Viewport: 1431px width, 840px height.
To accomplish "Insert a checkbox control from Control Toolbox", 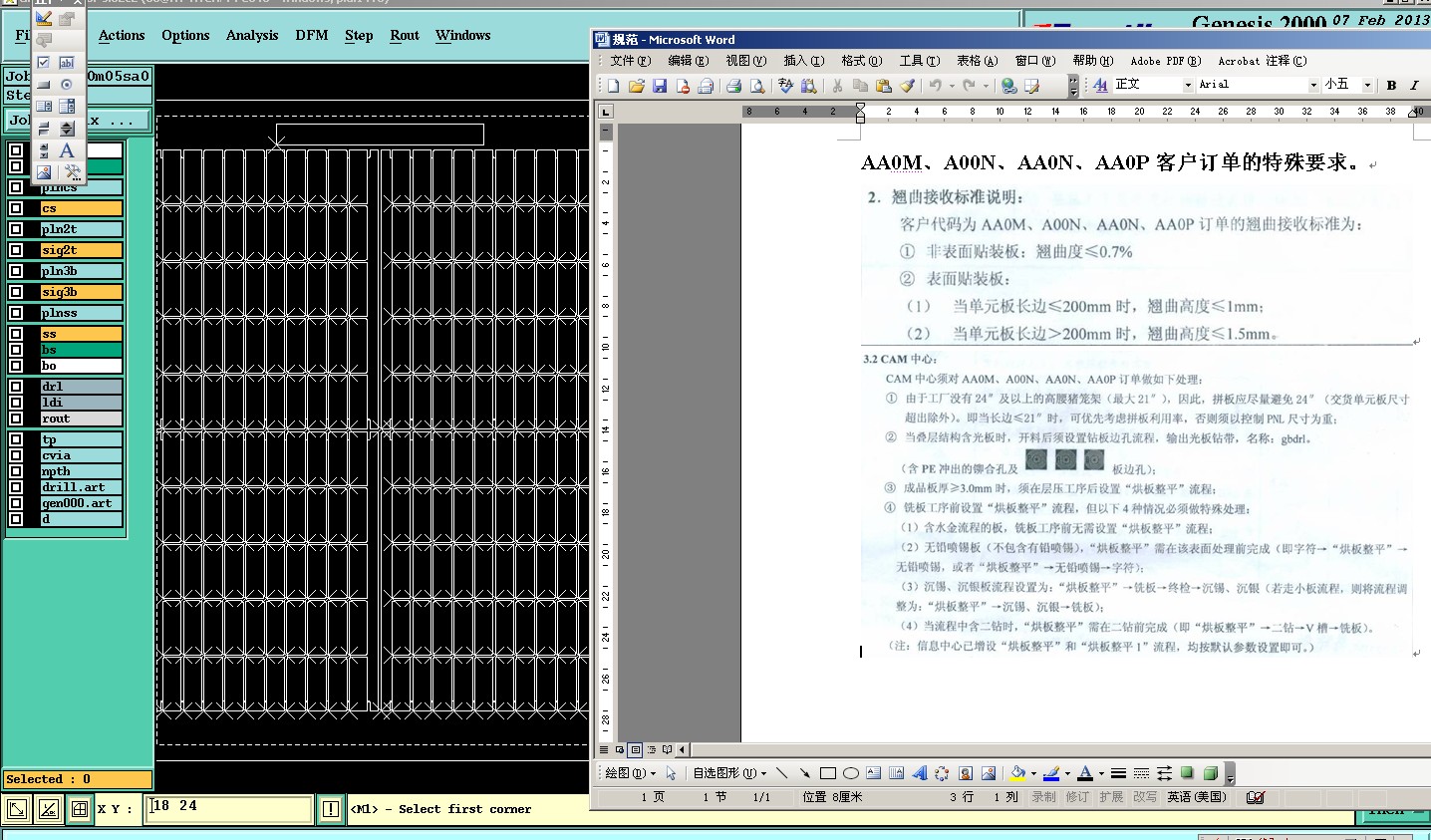I will tap(44, 62).
